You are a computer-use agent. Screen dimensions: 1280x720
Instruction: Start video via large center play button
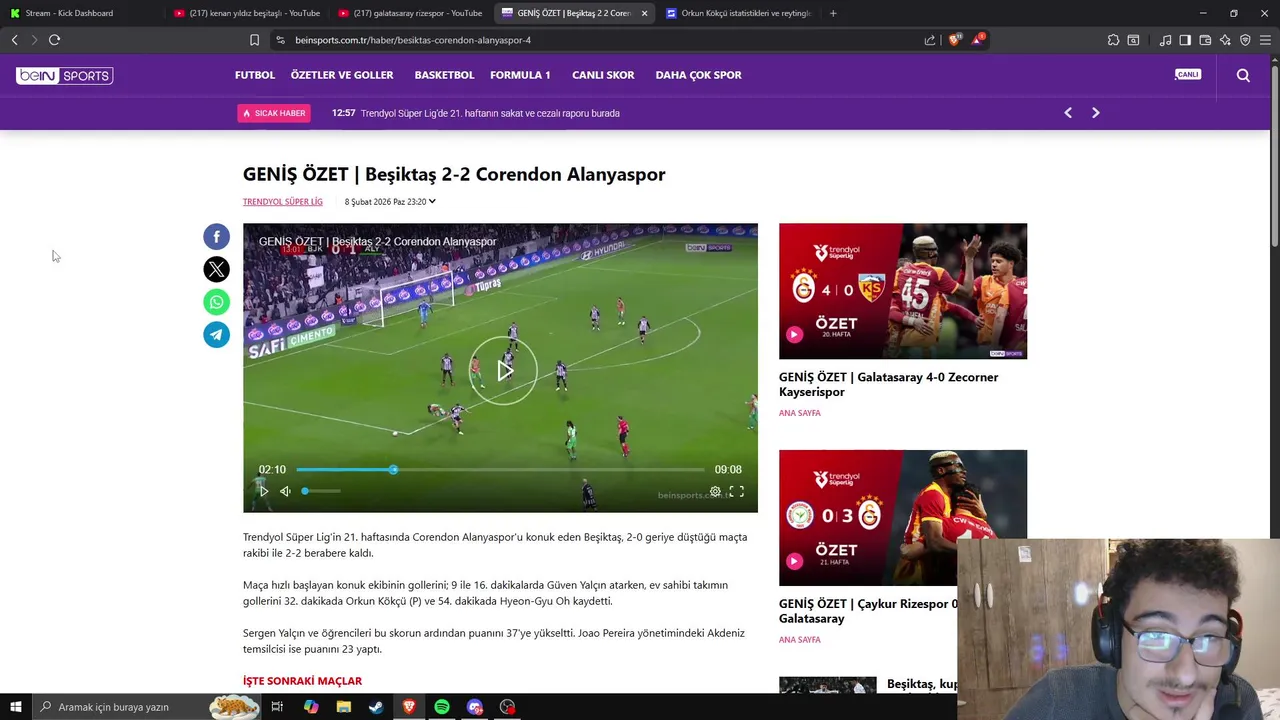pyautogui.click(x=503, y=371)
